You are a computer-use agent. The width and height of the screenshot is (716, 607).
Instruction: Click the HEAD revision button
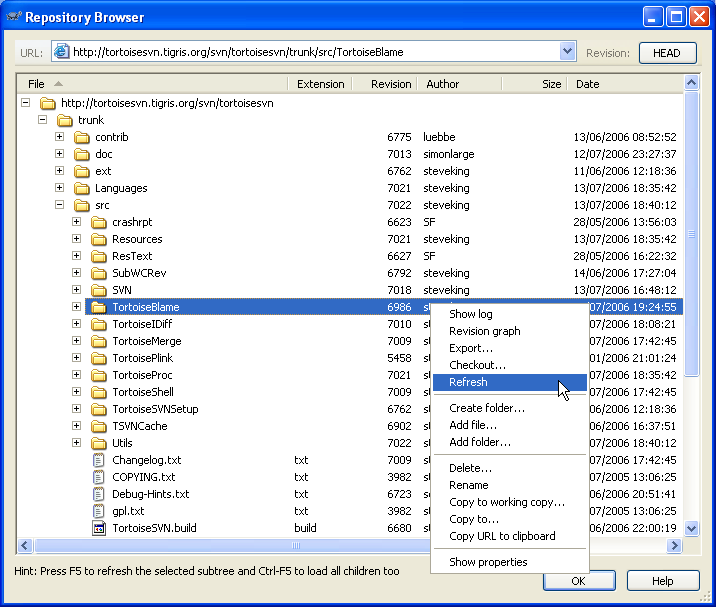click(668, 53)
